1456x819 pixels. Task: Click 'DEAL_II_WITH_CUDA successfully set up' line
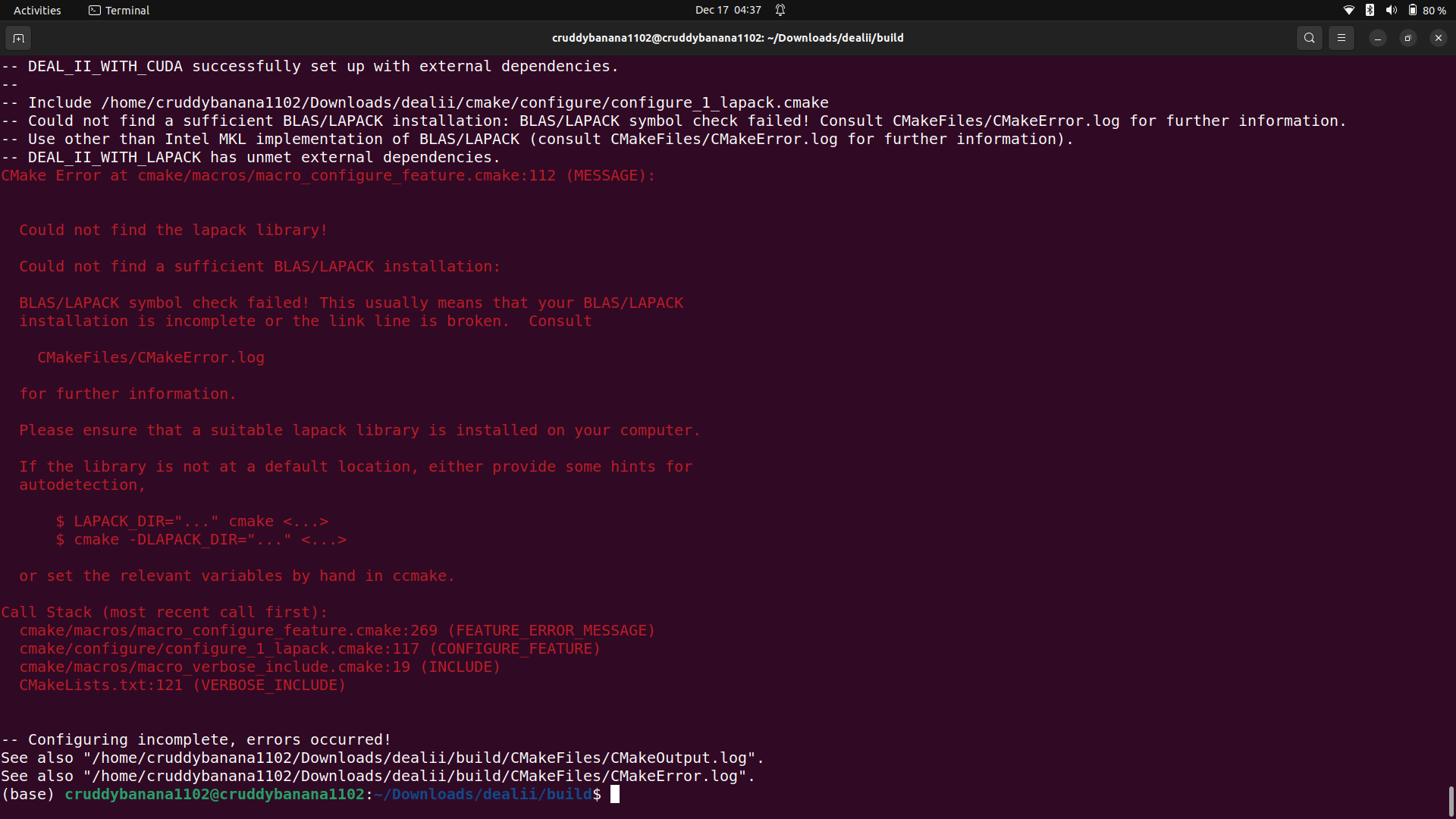click(x=310, y=66)
